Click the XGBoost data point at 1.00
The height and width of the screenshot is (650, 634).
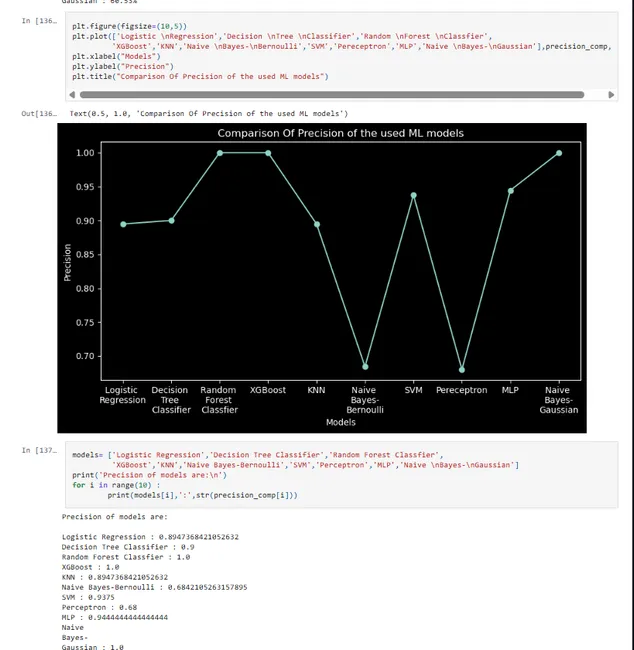click(268, 153)
